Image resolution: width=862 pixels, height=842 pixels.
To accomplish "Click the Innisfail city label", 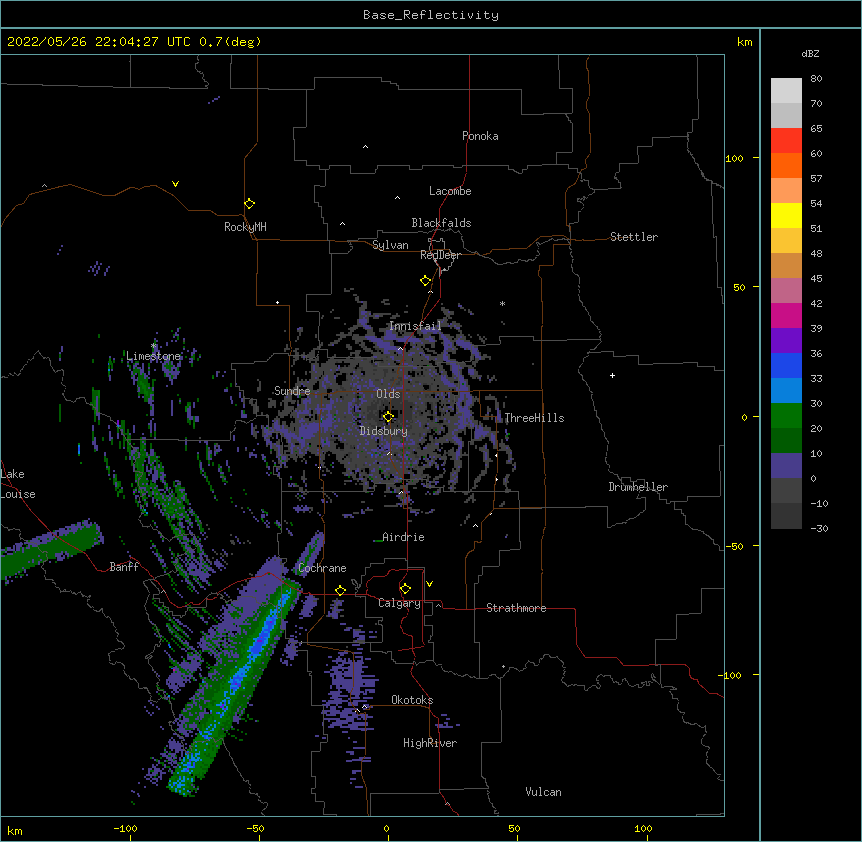I will coord(415,326).
